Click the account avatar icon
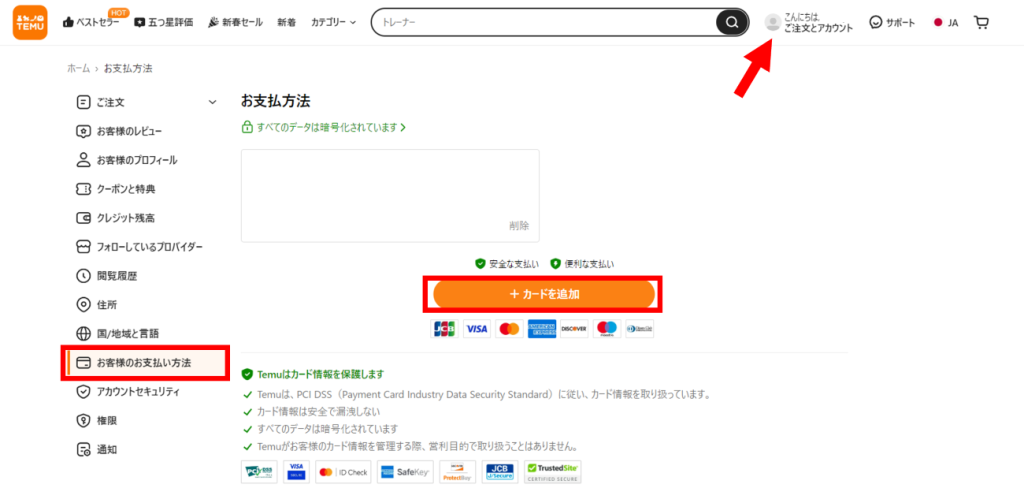Viewport: 1024px width, 488px height. (x=772, y=22)
